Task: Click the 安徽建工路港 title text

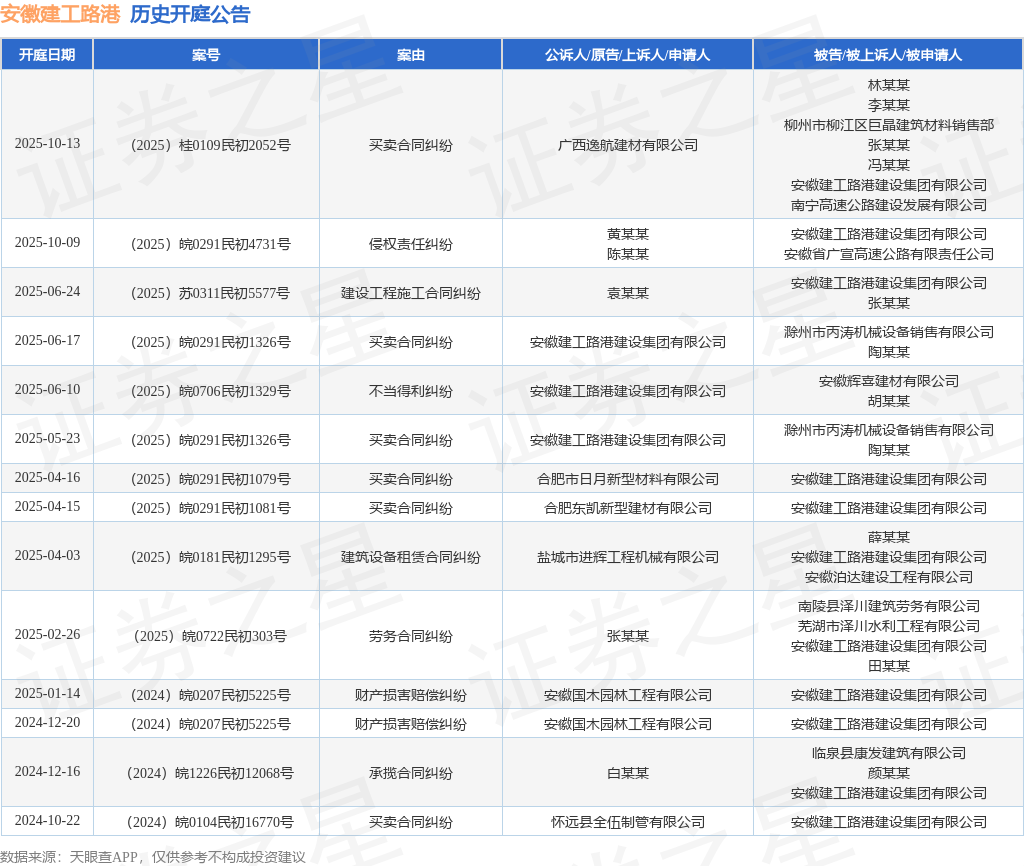Action: (x=60, y=14)
